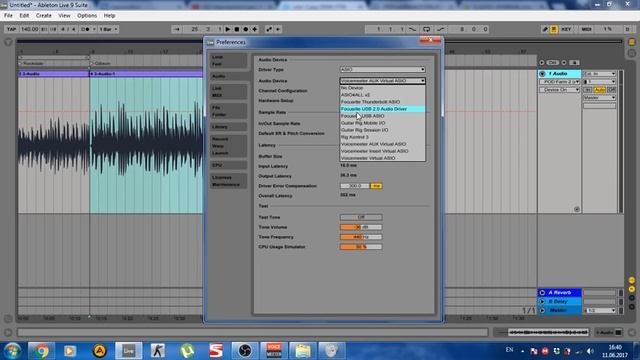Open the 1 Bar quantization dropdown
640x360 pixels.
[x=108, y=29]
